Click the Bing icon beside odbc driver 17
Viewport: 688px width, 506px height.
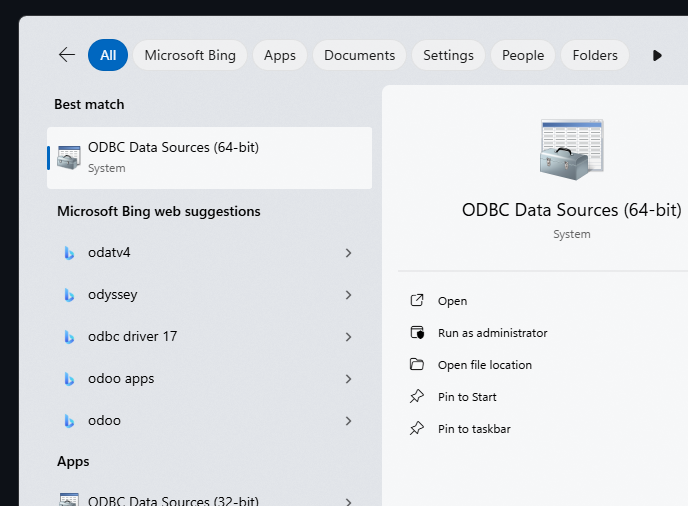coord(69,337)
